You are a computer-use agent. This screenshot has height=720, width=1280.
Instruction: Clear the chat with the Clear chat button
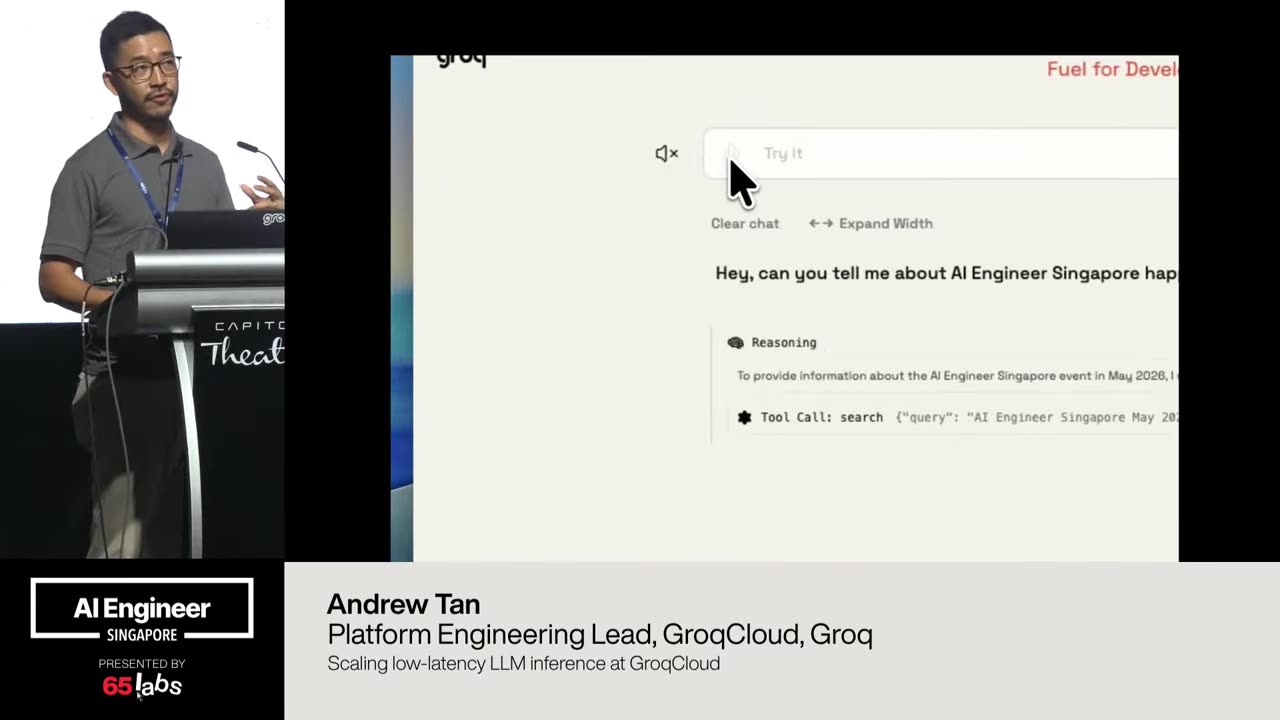745,223
